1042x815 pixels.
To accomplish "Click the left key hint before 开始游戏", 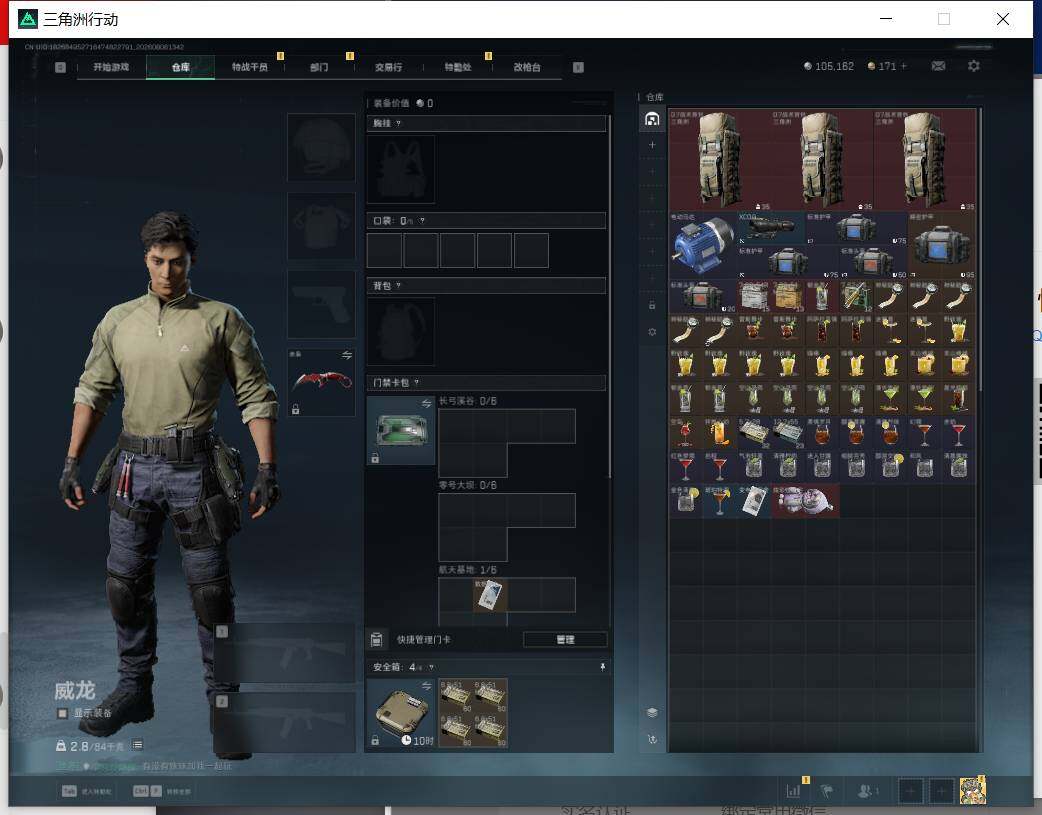I will (60, 67).
